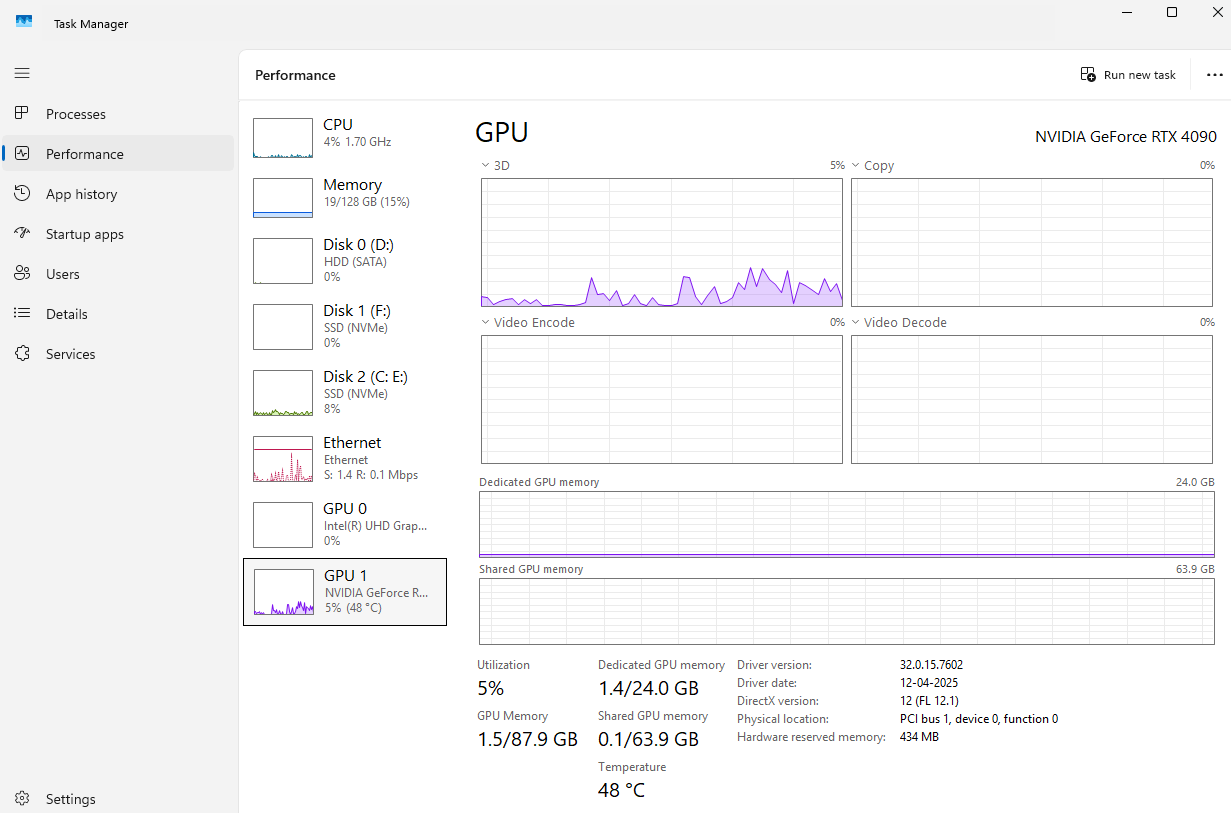Image resolution: width=1231 pixels, height=813 pixels.
Task: Open the three-dot more options menu
Action: point(1215,75)
